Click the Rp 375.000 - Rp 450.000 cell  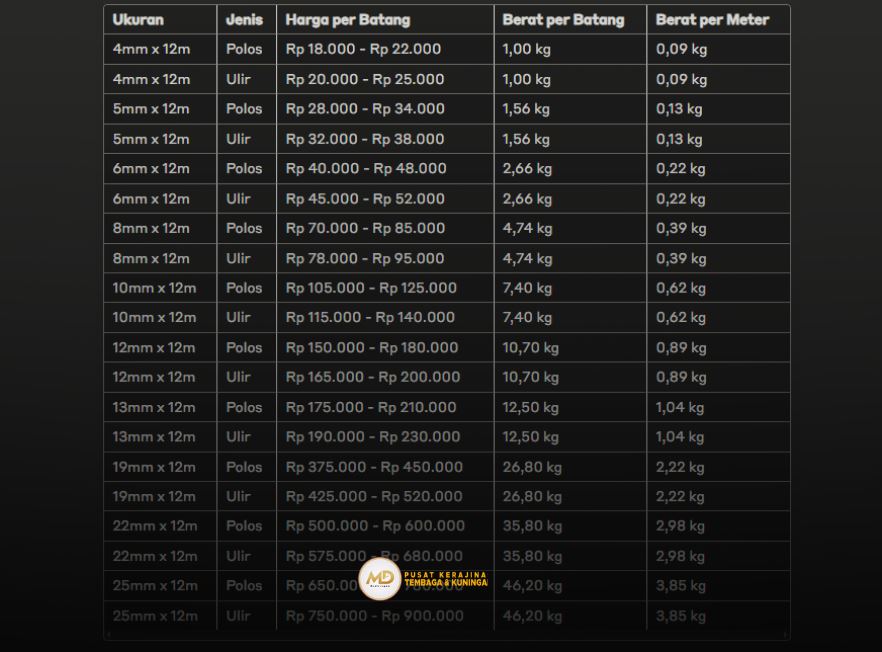pyautogui.click(x=374, y=467)
